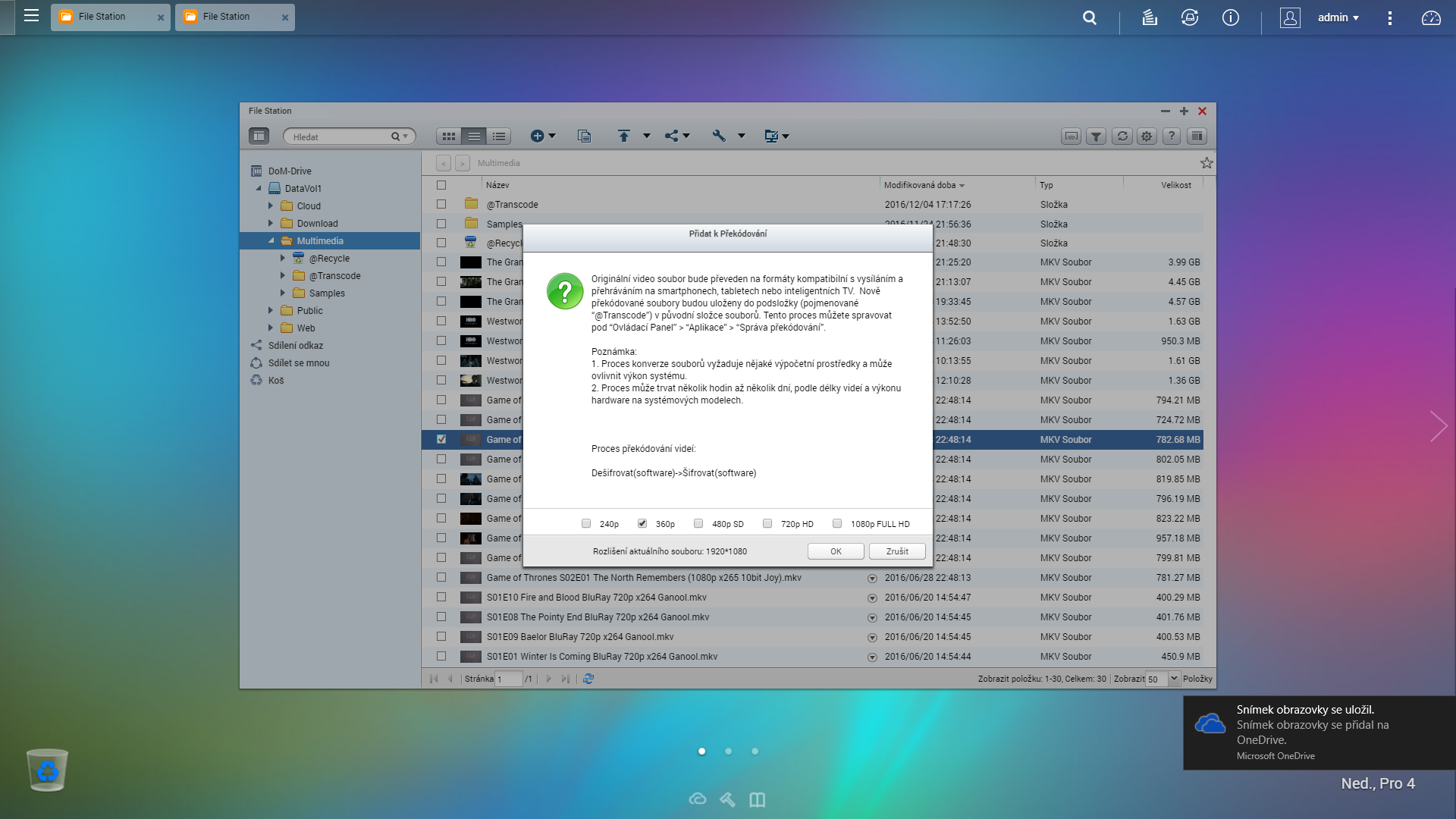Add current folder to favorites star

1207,163
